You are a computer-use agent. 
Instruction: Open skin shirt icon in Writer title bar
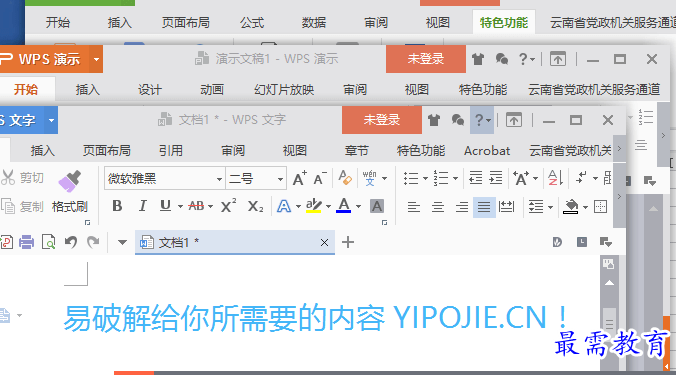pyautogui.click(x=434, y=120)
